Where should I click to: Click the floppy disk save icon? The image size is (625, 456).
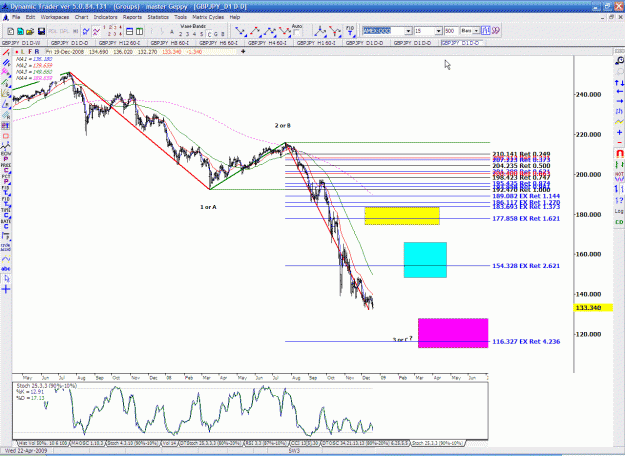coord(41,31)
